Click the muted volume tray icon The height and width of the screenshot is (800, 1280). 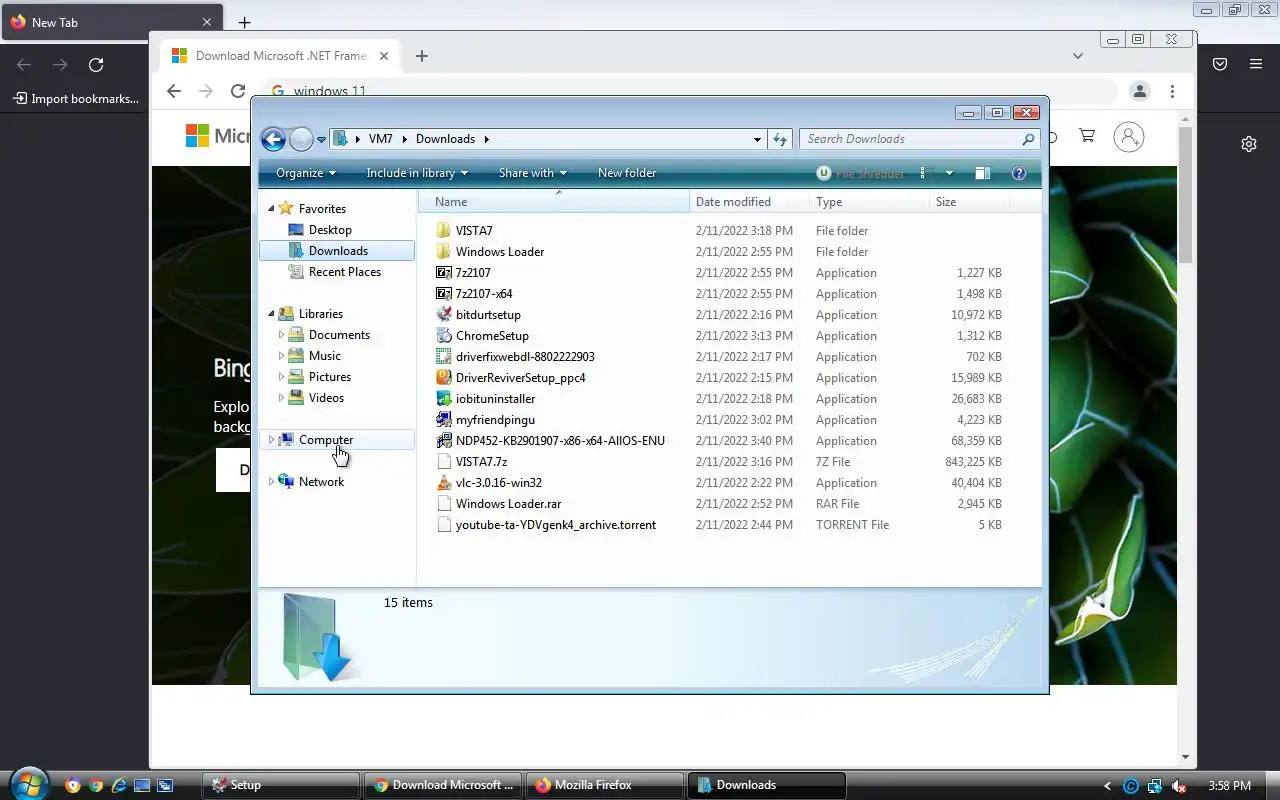(1179, 786)
